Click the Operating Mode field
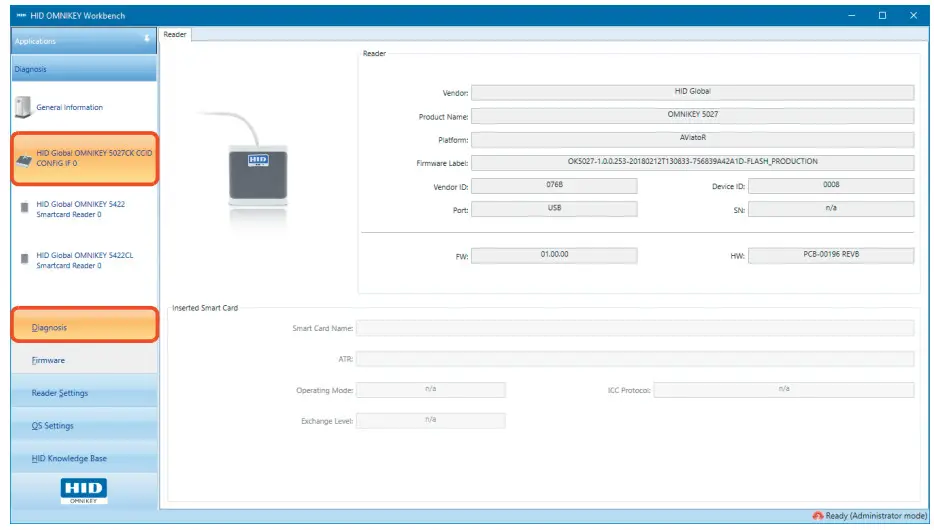The width and height of the screenshot is (934, 530). (x=431, y=389)
